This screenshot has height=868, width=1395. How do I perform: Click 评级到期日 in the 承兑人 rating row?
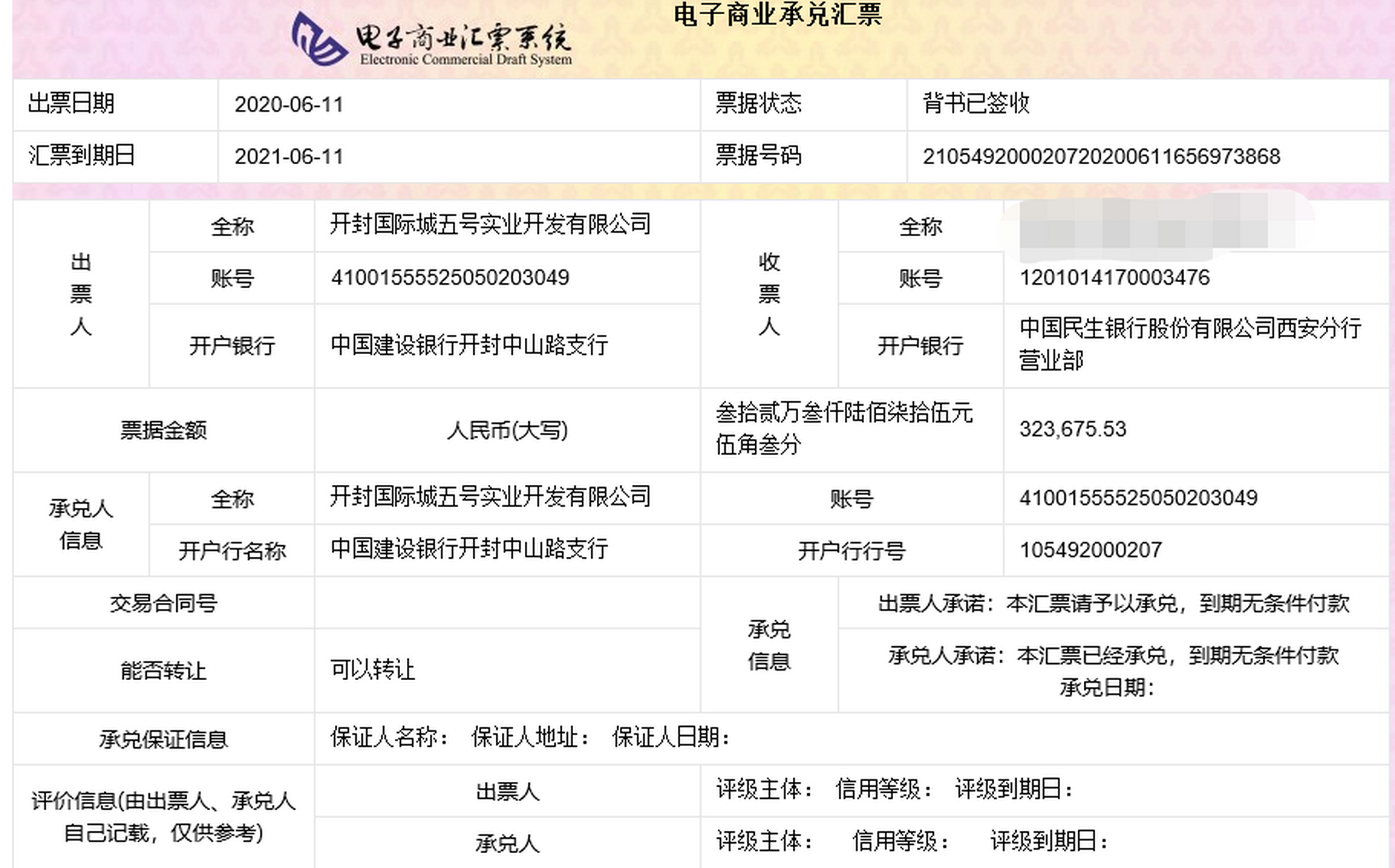(x=1050, y=842)
